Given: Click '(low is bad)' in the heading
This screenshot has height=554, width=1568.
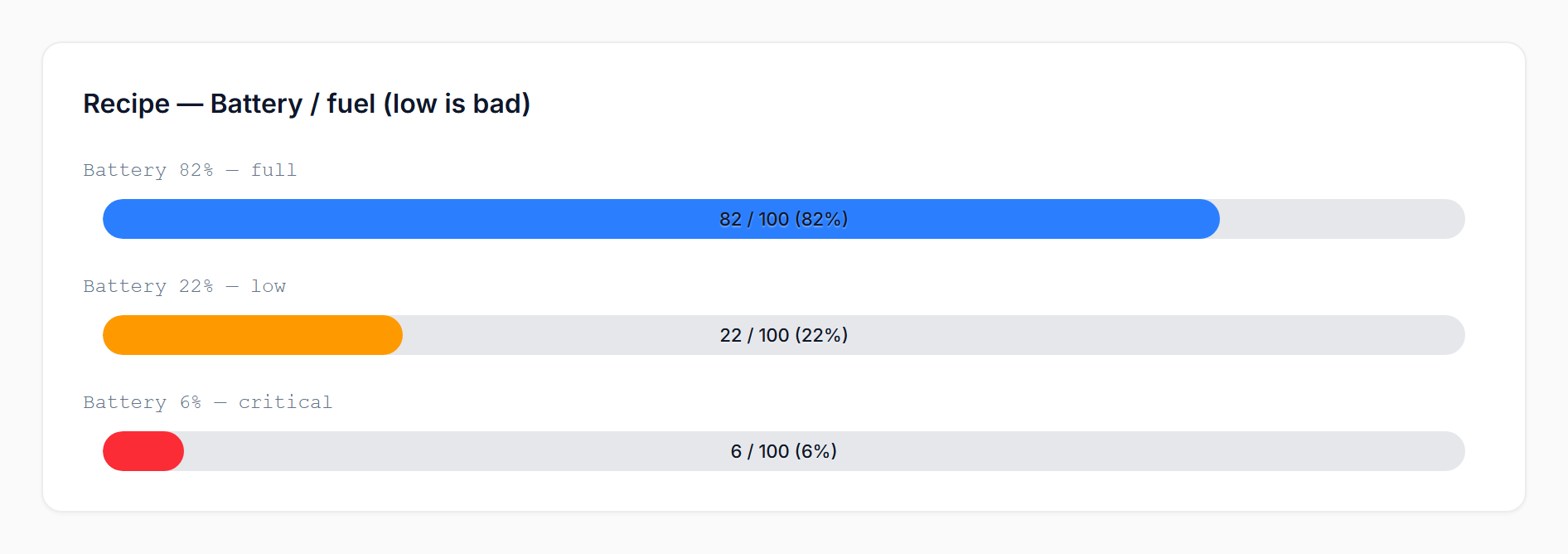Looking at the screenshot, I should (x=457, y=104).
